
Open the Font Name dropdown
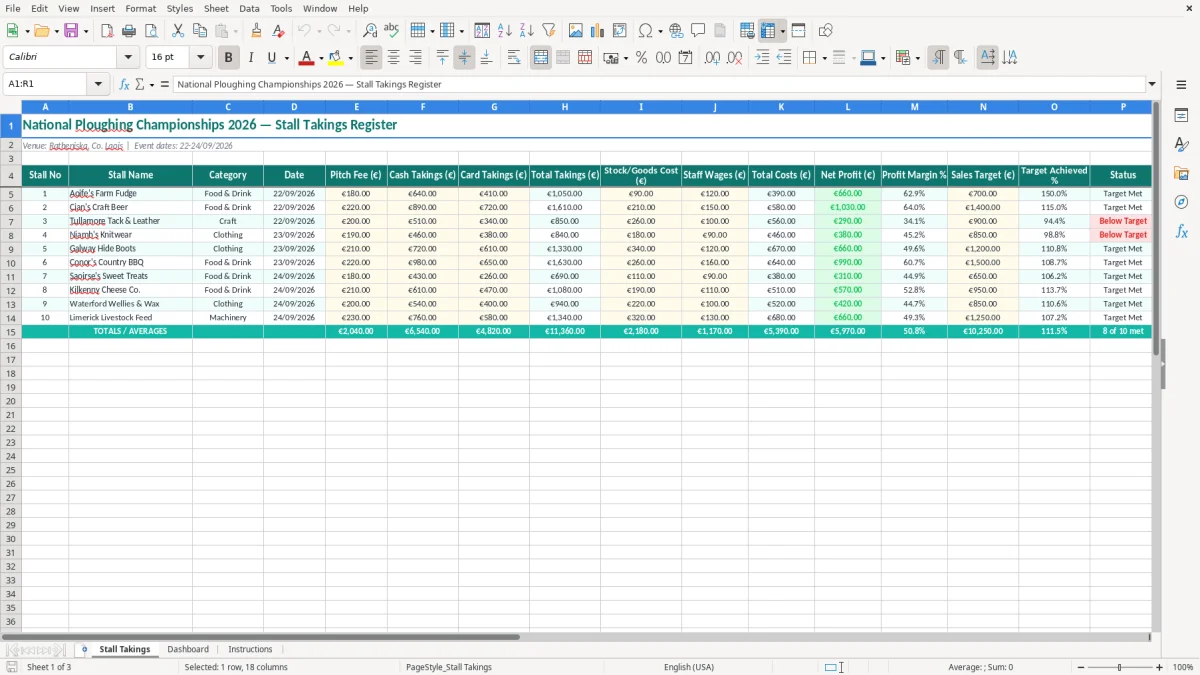128,58
